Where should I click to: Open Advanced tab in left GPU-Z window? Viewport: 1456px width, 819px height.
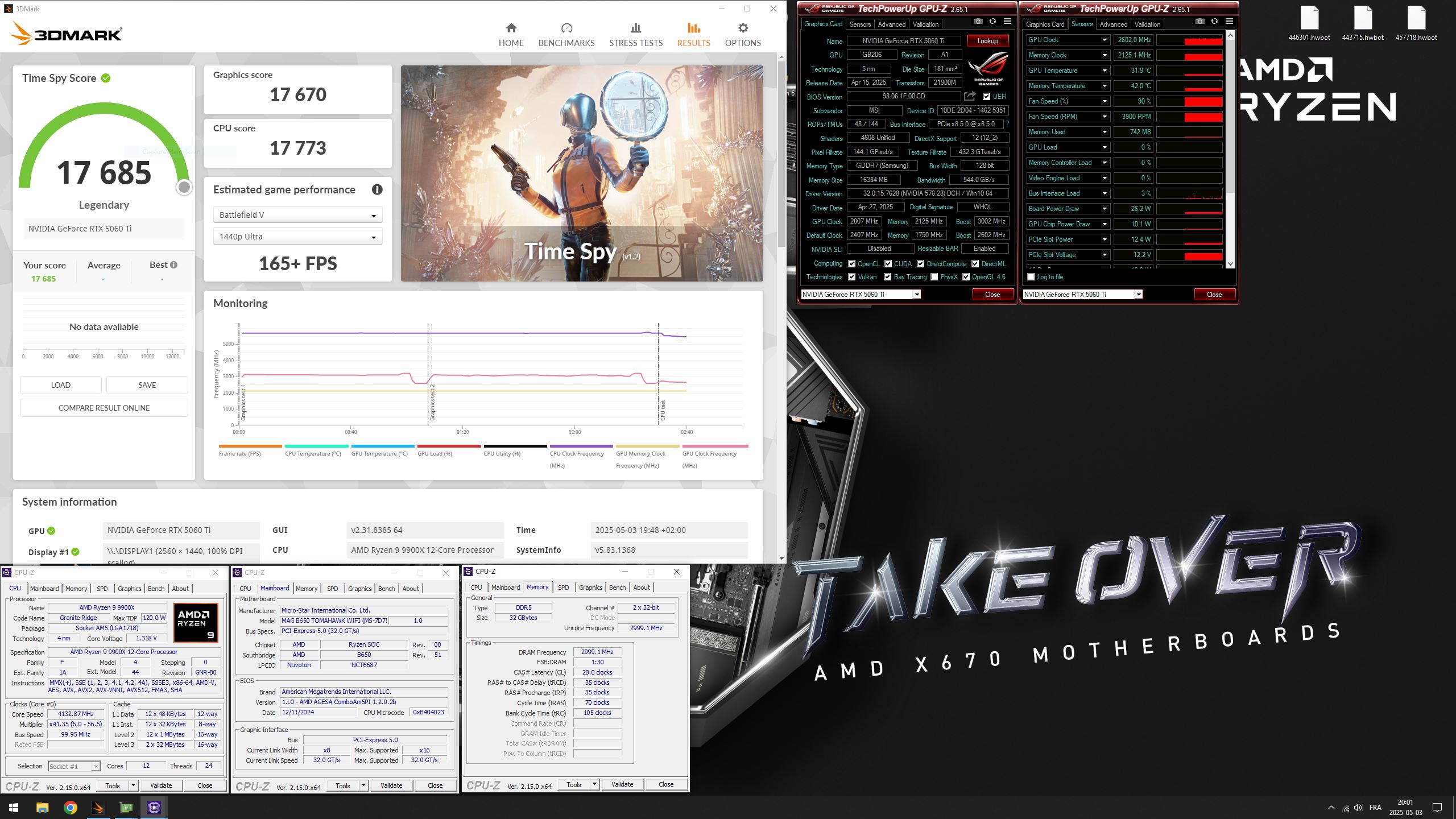tap(891, 24)
